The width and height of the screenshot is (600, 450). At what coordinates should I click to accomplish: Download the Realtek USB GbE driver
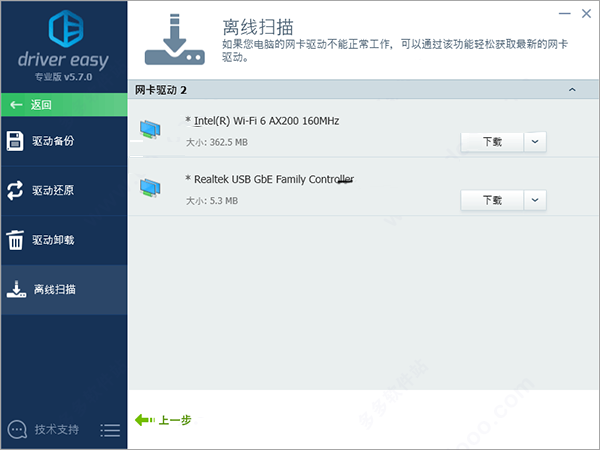(x=492, y=200)
